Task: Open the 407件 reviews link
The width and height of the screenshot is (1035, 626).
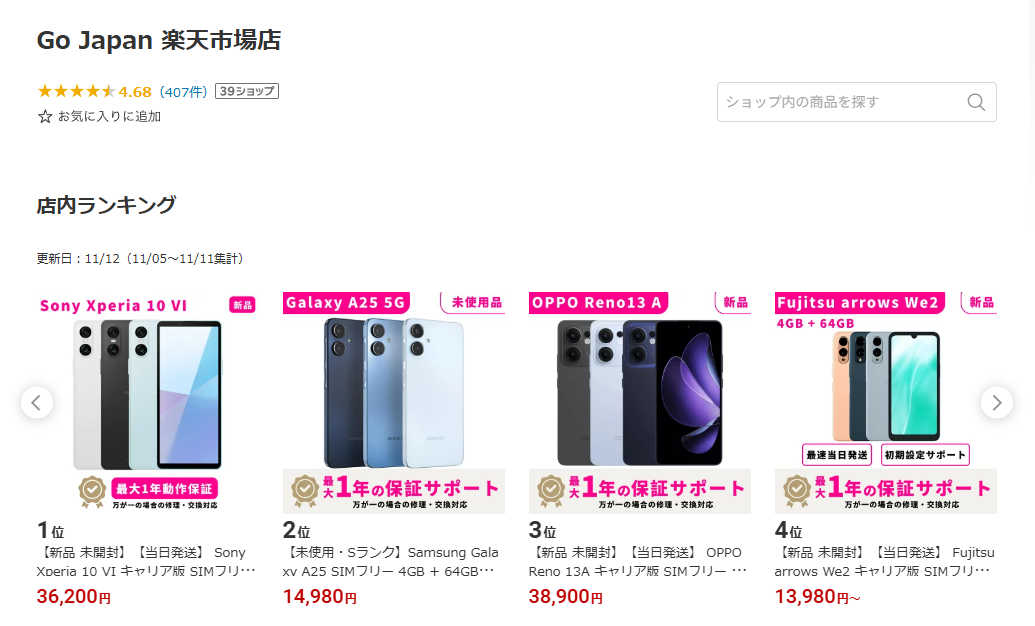Action: point(184,92)
